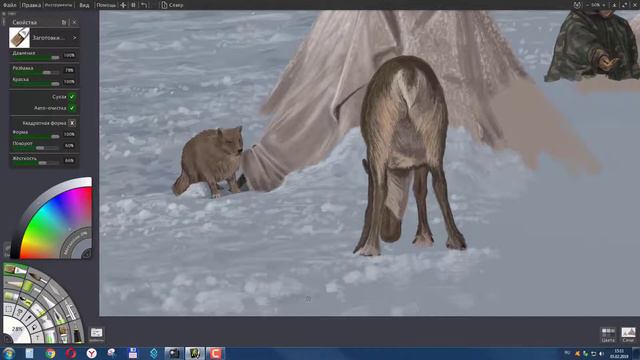Open the Цвета color samples pod

[x=608, y=334]
